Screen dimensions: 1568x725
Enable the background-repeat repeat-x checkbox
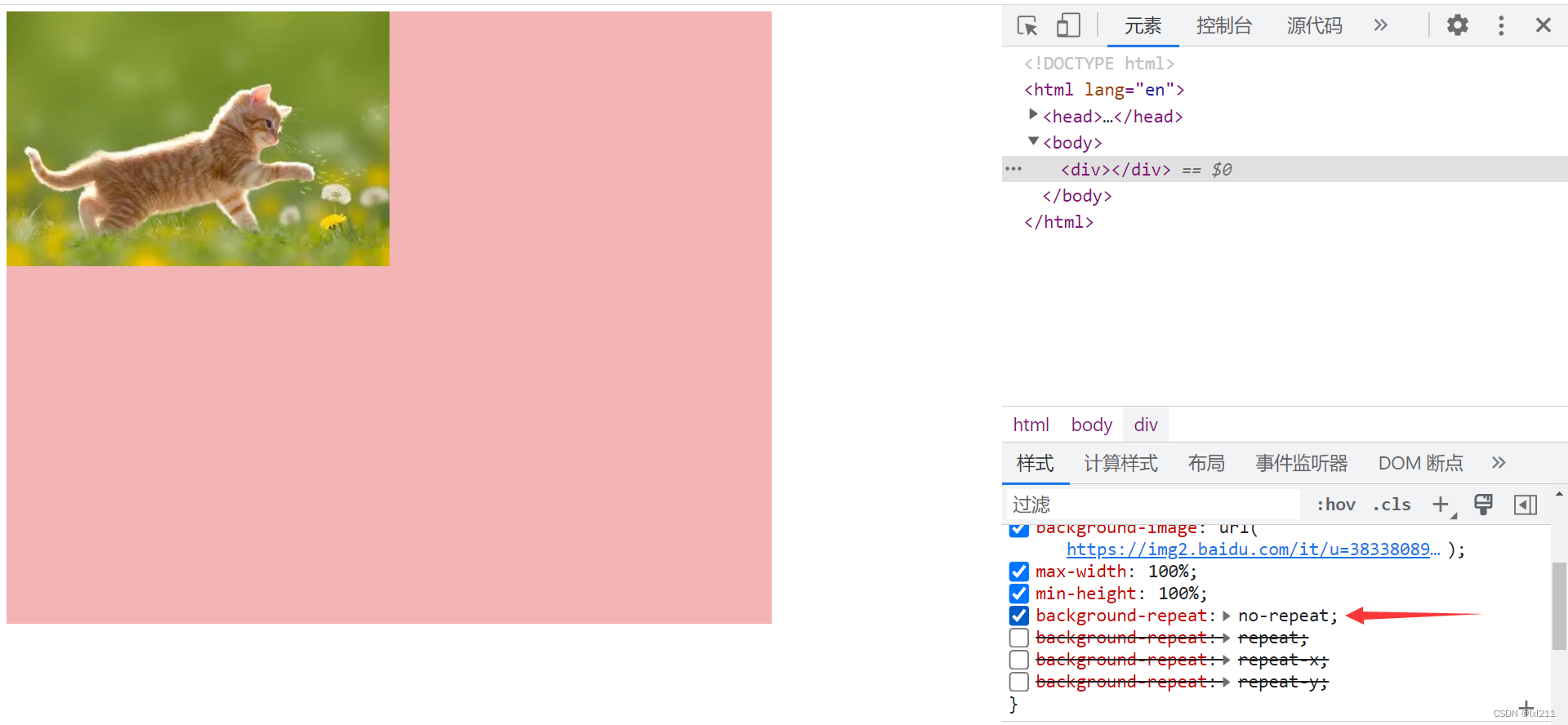[1018, 660]
